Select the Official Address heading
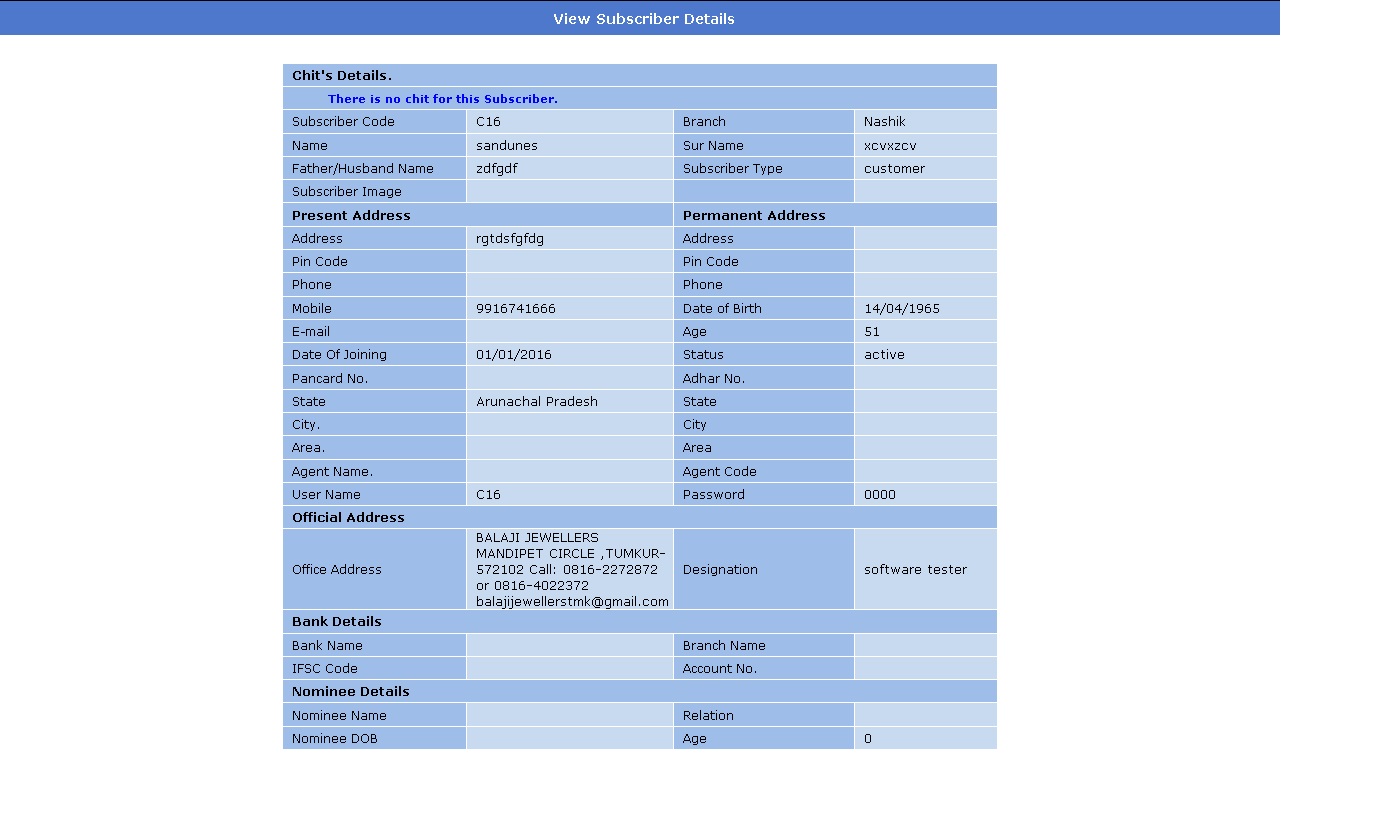 point(348,518)
